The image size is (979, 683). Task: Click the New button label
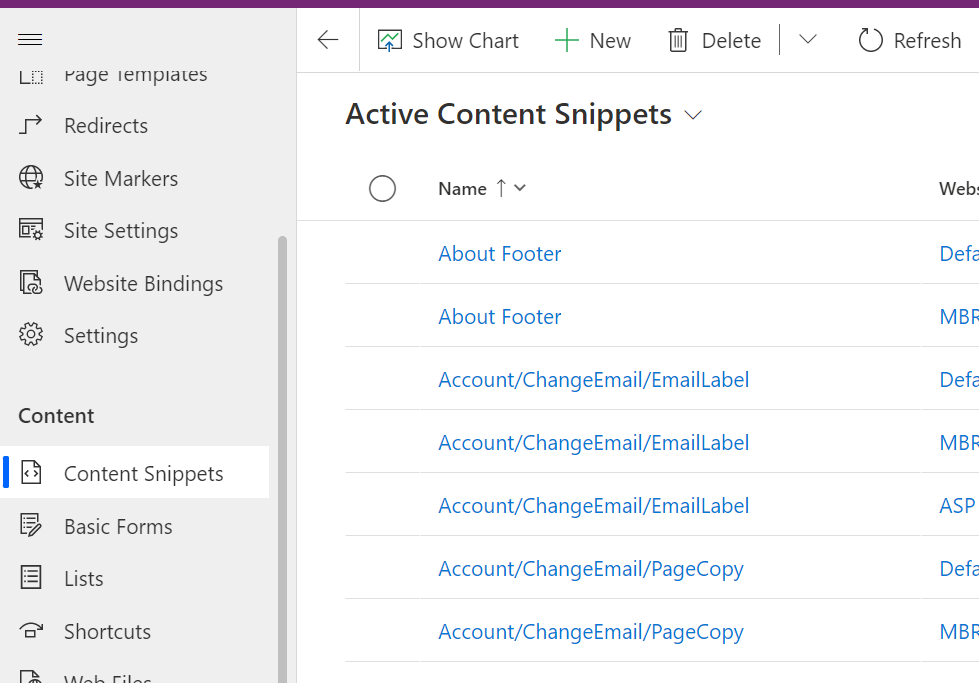[x=610, y=41]
